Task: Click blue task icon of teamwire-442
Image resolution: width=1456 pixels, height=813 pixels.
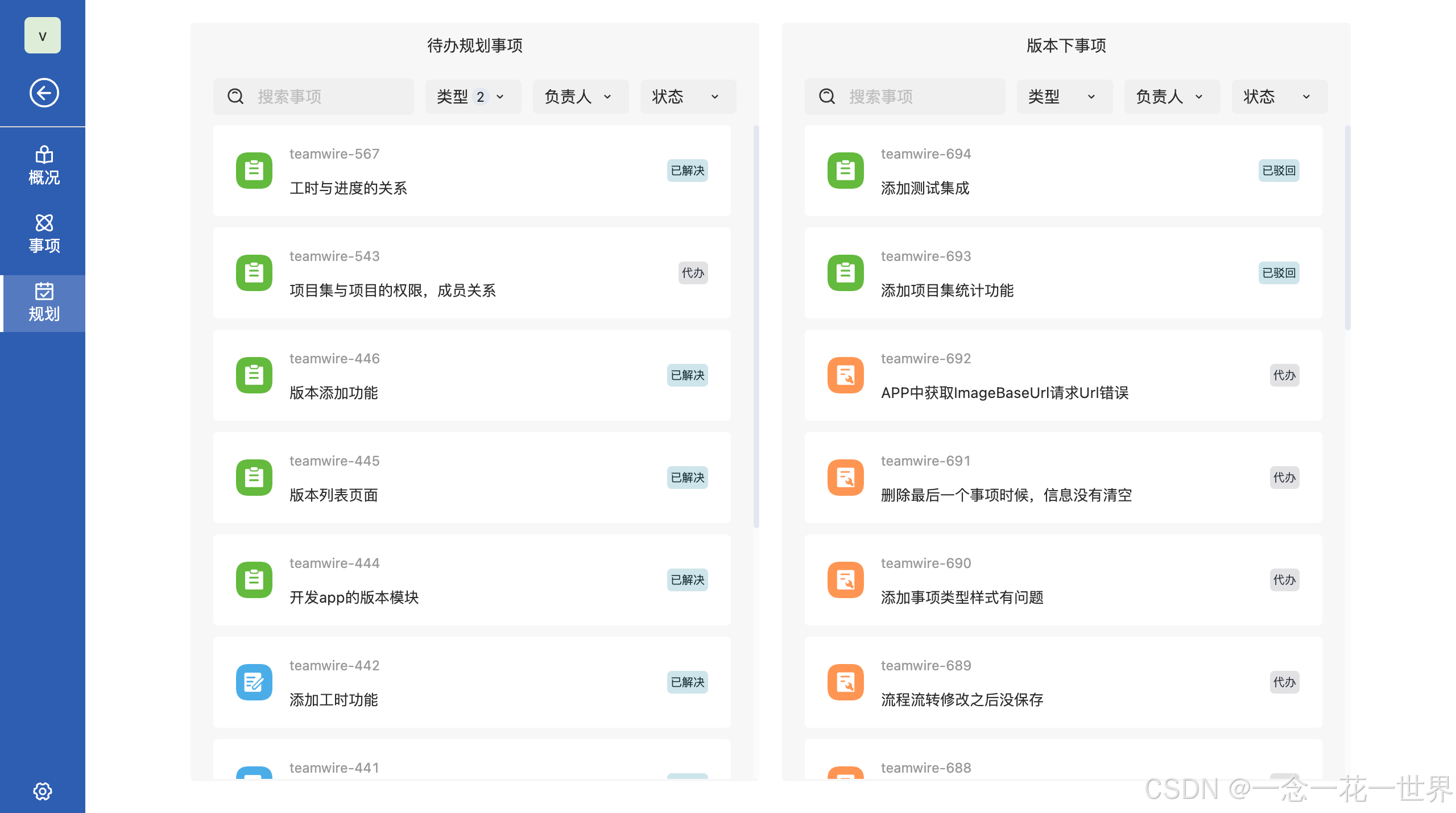Action: 254,682
